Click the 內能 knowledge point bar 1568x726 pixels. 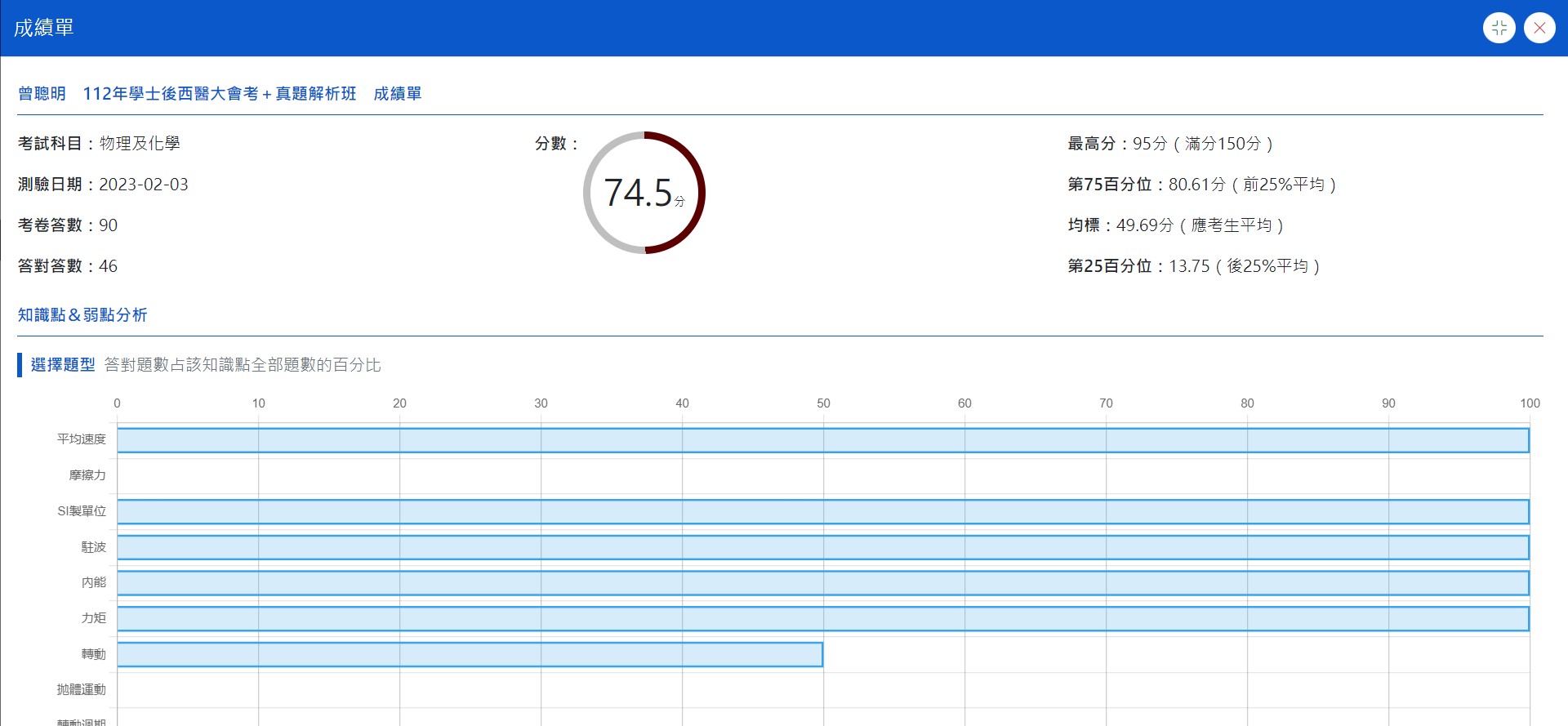click(823, 583)
